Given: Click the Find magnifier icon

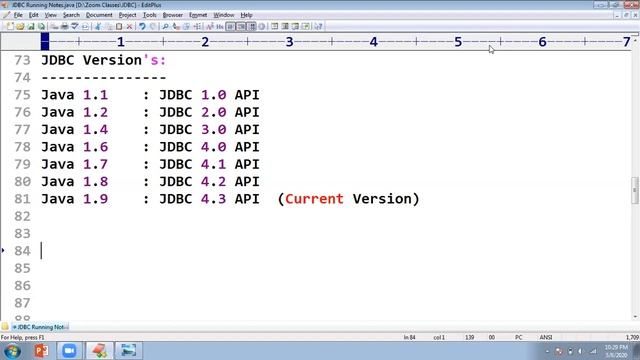Looking at the screenshot, I should pyautogui.click(x=165, y=27).
